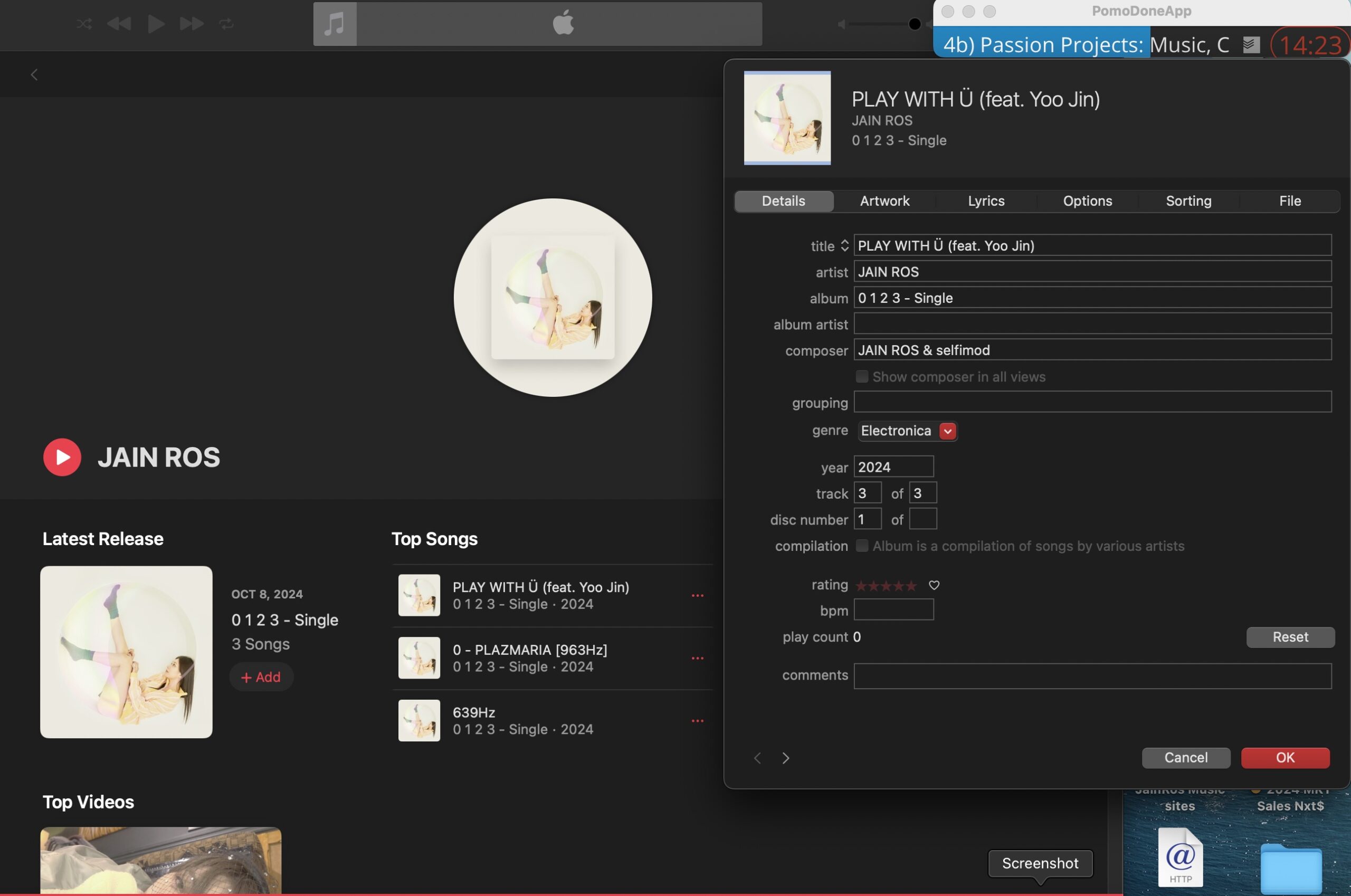Go to next song with right chevron

click(786, 758)
